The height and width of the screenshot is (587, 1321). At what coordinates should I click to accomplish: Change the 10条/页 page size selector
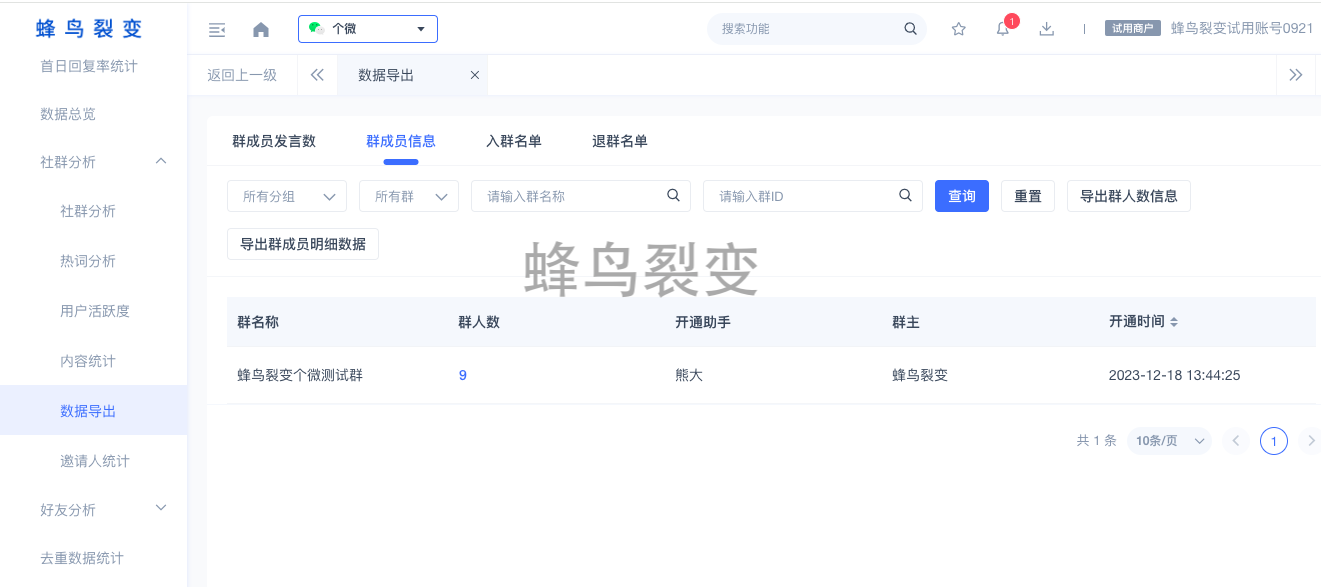[x=1168, y=441]
